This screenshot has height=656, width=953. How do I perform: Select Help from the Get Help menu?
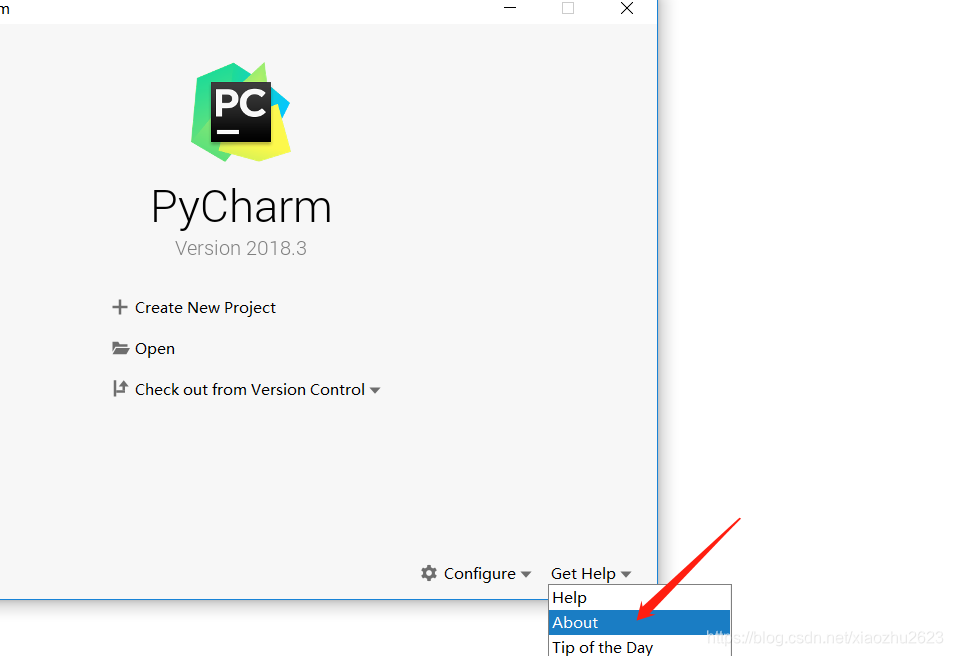pos(640,598)
